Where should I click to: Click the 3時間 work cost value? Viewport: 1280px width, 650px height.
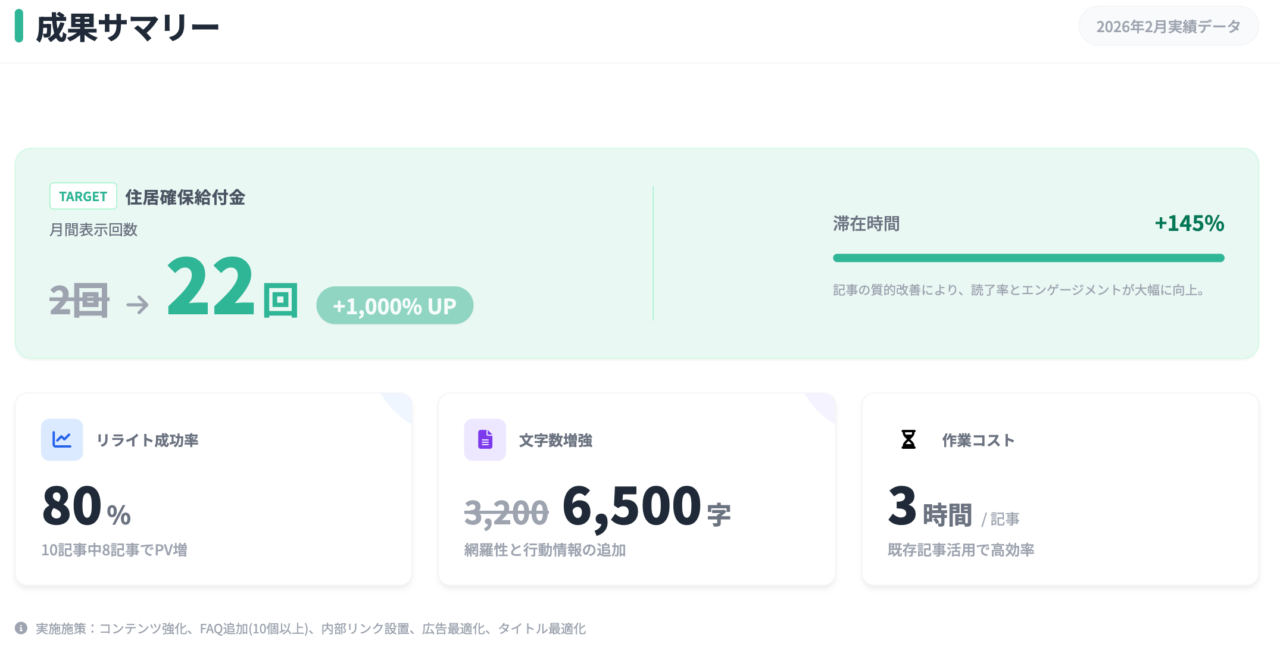[930, 507]
